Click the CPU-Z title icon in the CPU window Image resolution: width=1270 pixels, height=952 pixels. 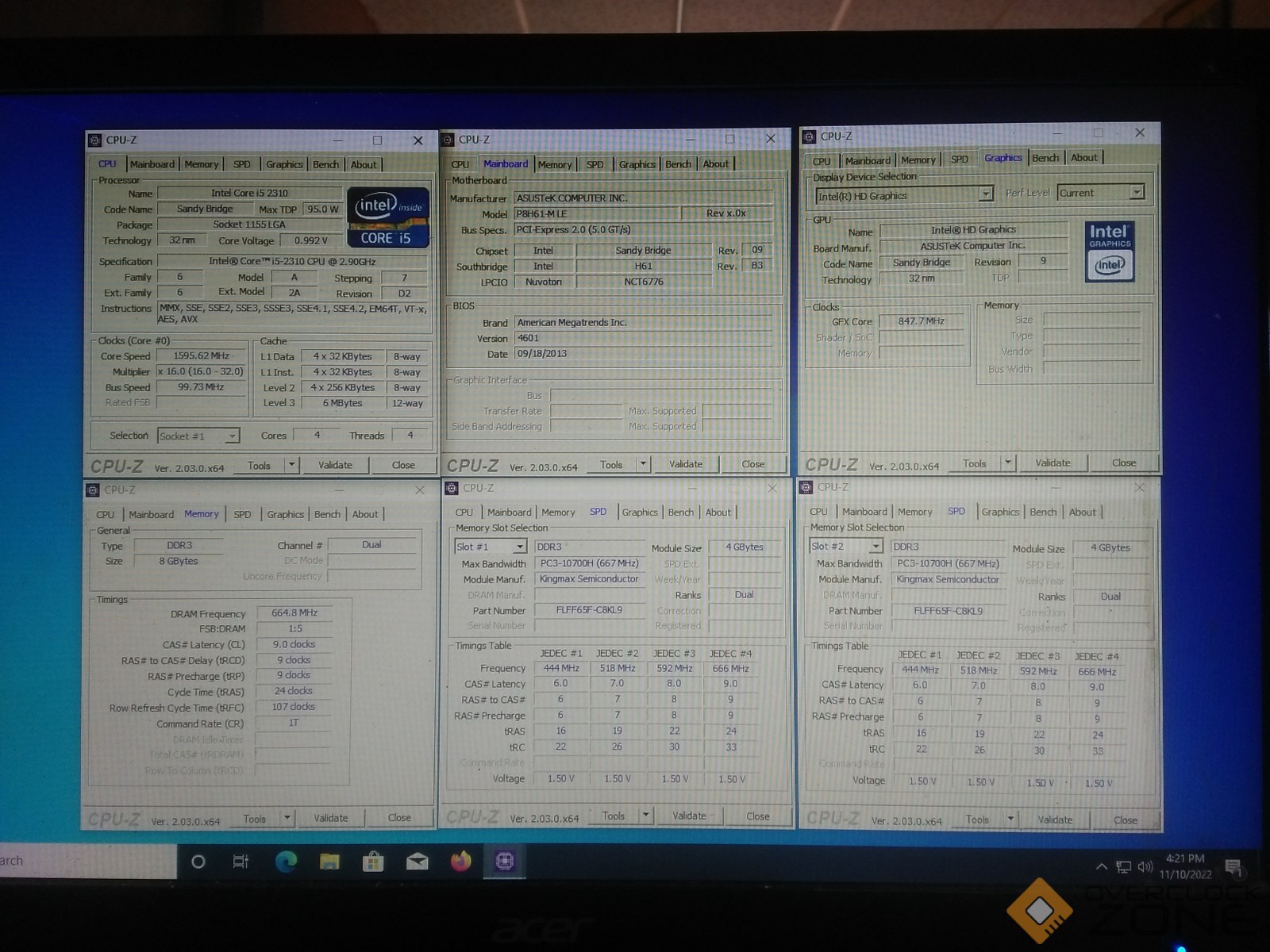[95, 140]
